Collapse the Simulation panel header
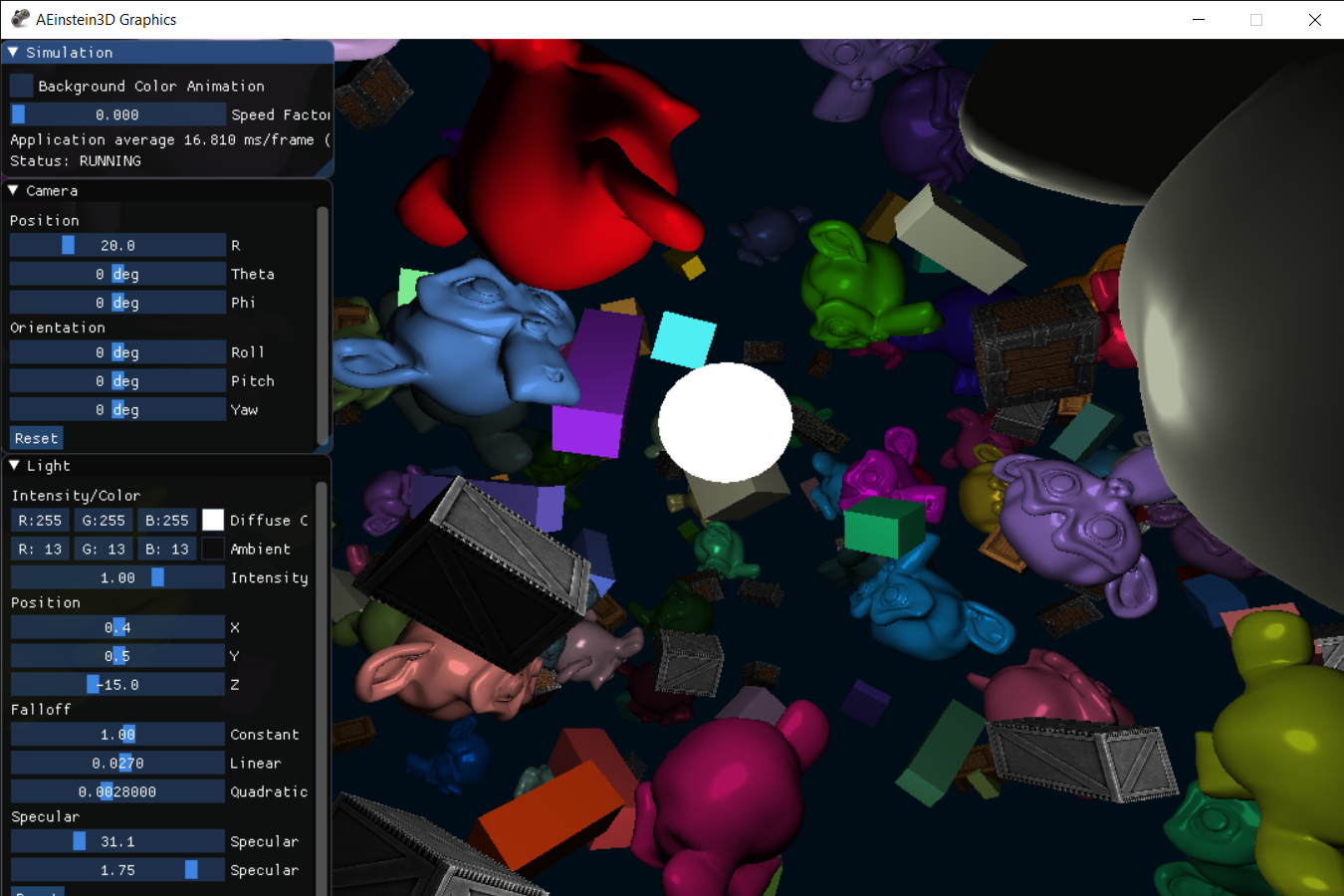The image size is (1344, 896). (x=12, y=52)
